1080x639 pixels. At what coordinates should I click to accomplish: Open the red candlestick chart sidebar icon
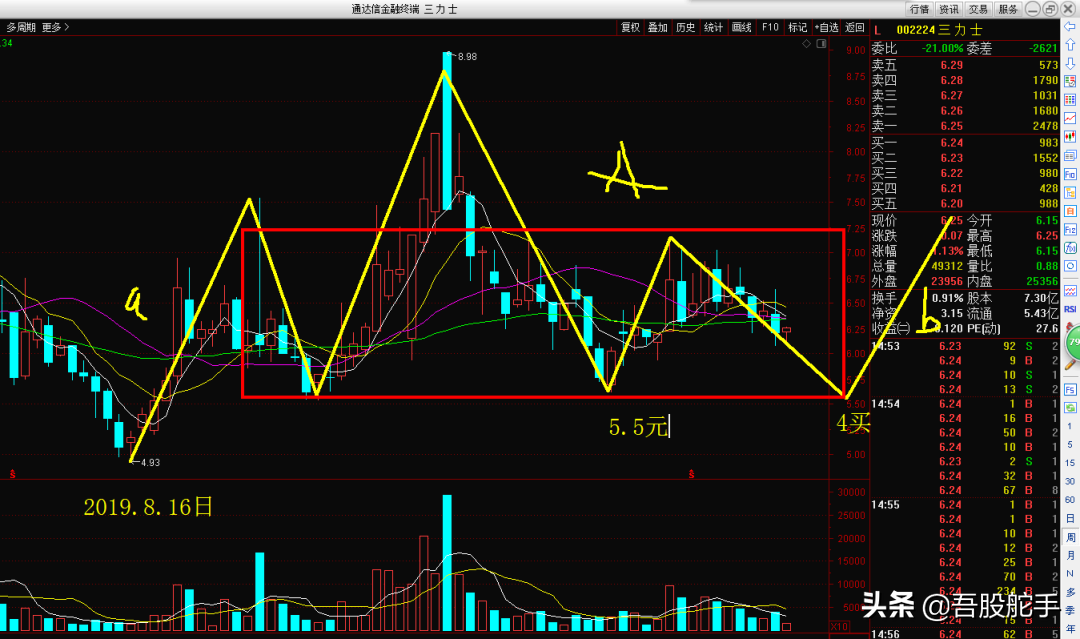coord(1070,137)
